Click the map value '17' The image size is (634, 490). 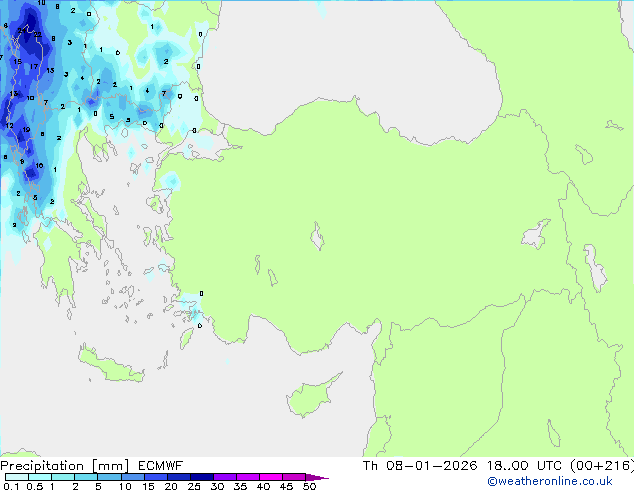click(x=34, y=66)
